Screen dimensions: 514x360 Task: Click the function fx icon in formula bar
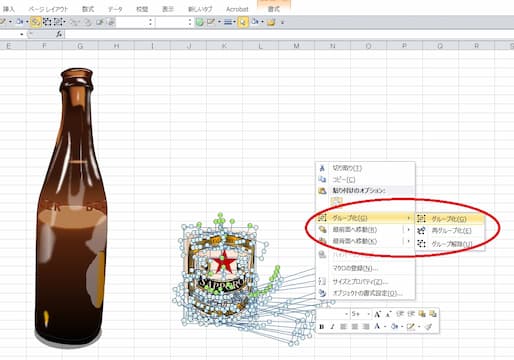tap(59, 34)
